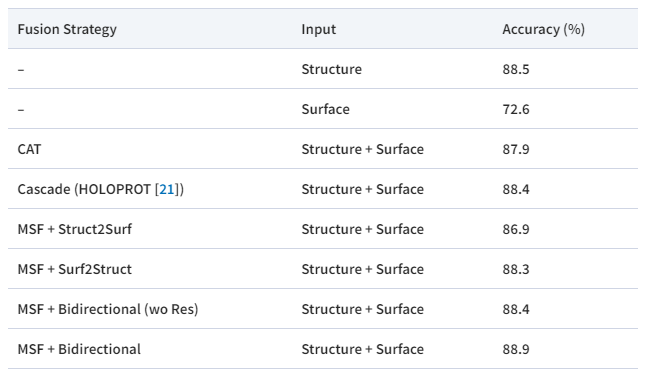Select the MSF + Surf2Struct cell
This screenshot has width=647, height=378.
[x=75, y=269]
